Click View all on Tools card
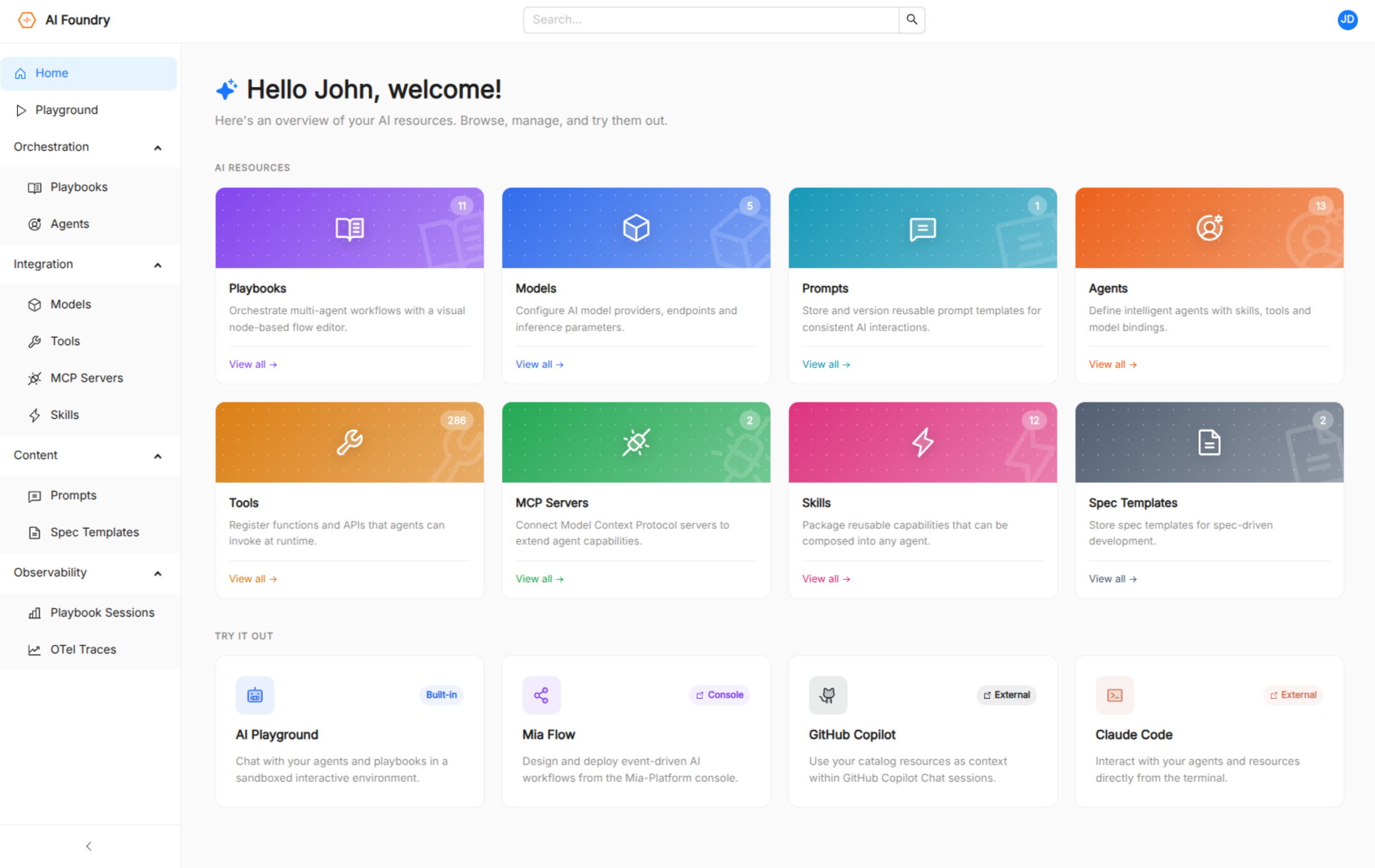Image resolution: width=1375 pixels, height=868 pixels. point(253,579)
